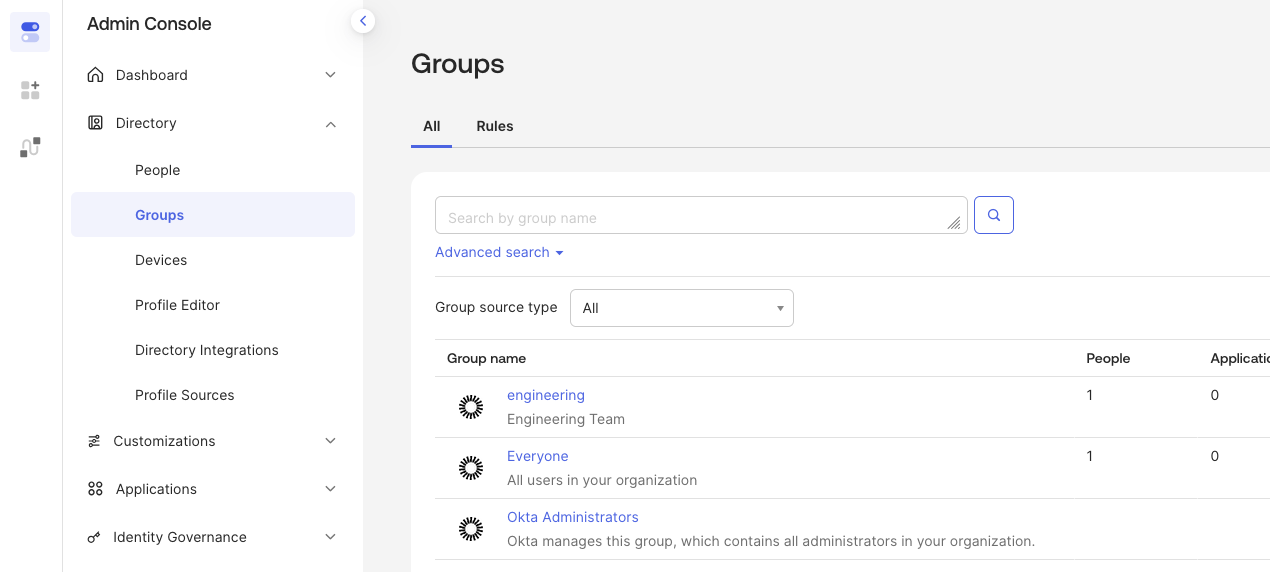The width and height of the screenshot is (1270, 572).
Task: Click the engineering group logo icon
Action: (x=471, y=406)
